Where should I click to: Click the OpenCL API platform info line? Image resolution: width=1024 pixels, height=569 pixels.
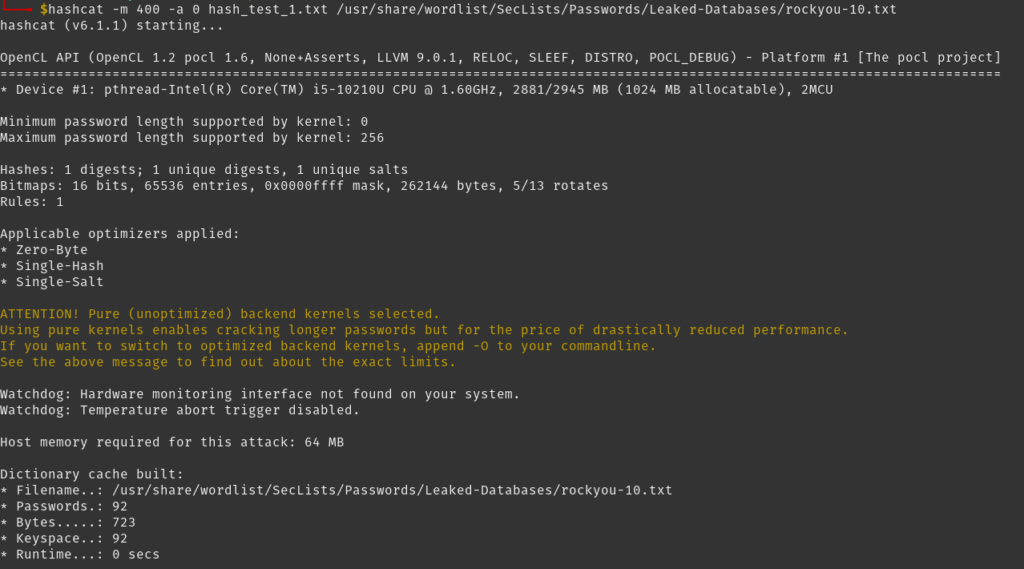coord(500,57)
